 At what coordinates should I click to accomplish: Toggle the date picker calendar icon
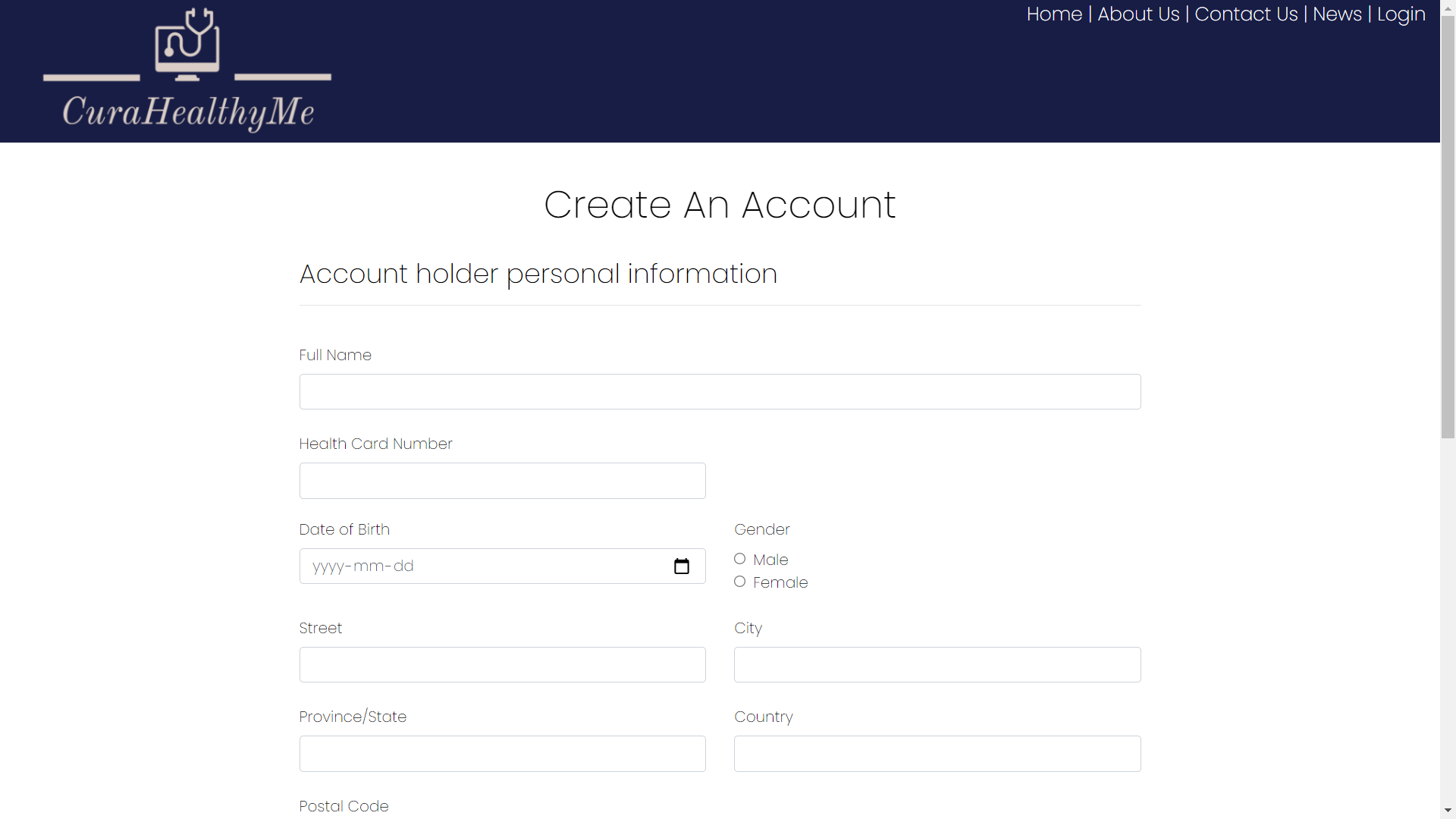click(682, 566)
